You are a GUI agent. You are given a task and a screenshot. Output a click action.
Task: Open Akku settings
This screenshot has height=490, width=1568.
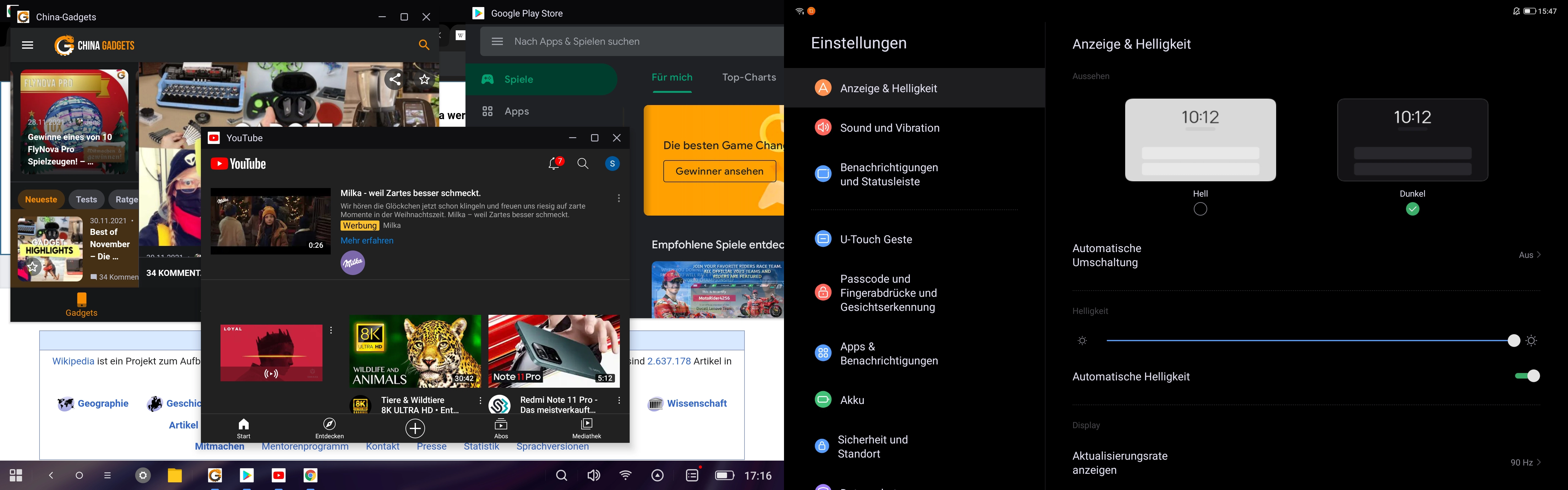pos(914,400)
